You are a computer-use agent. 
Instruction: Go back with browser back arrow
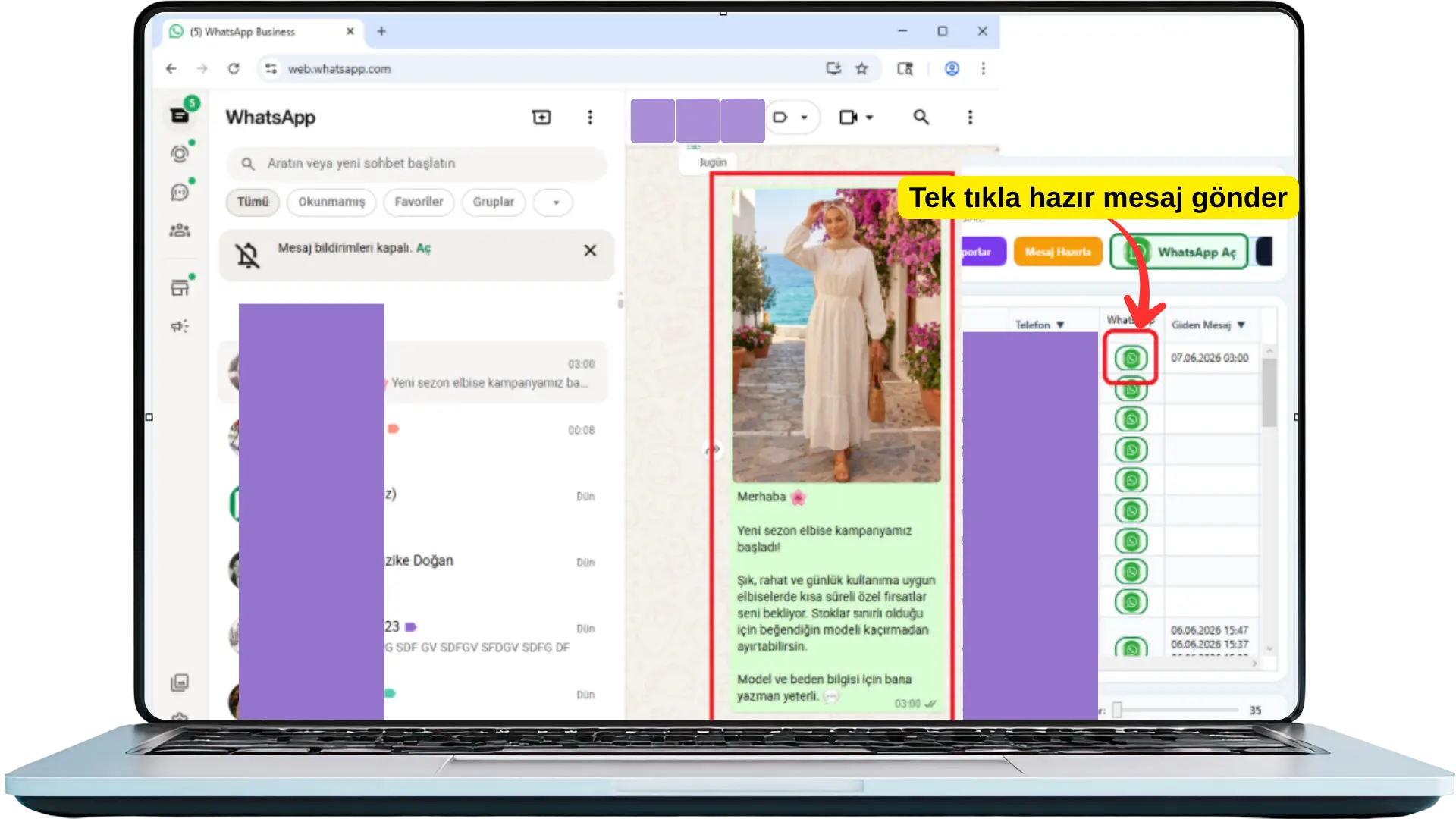coord(171,68)
